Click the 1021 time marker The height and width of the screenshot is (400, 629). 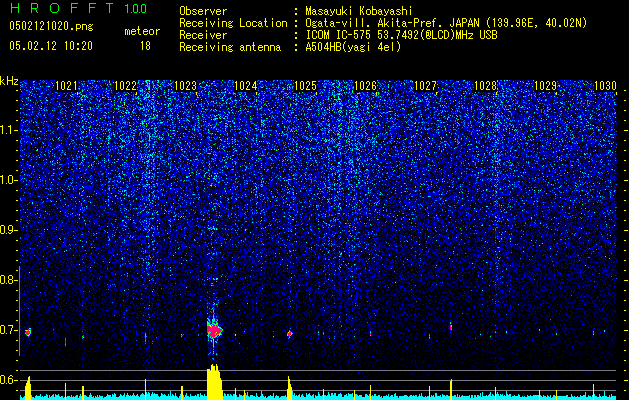[66, 86]
